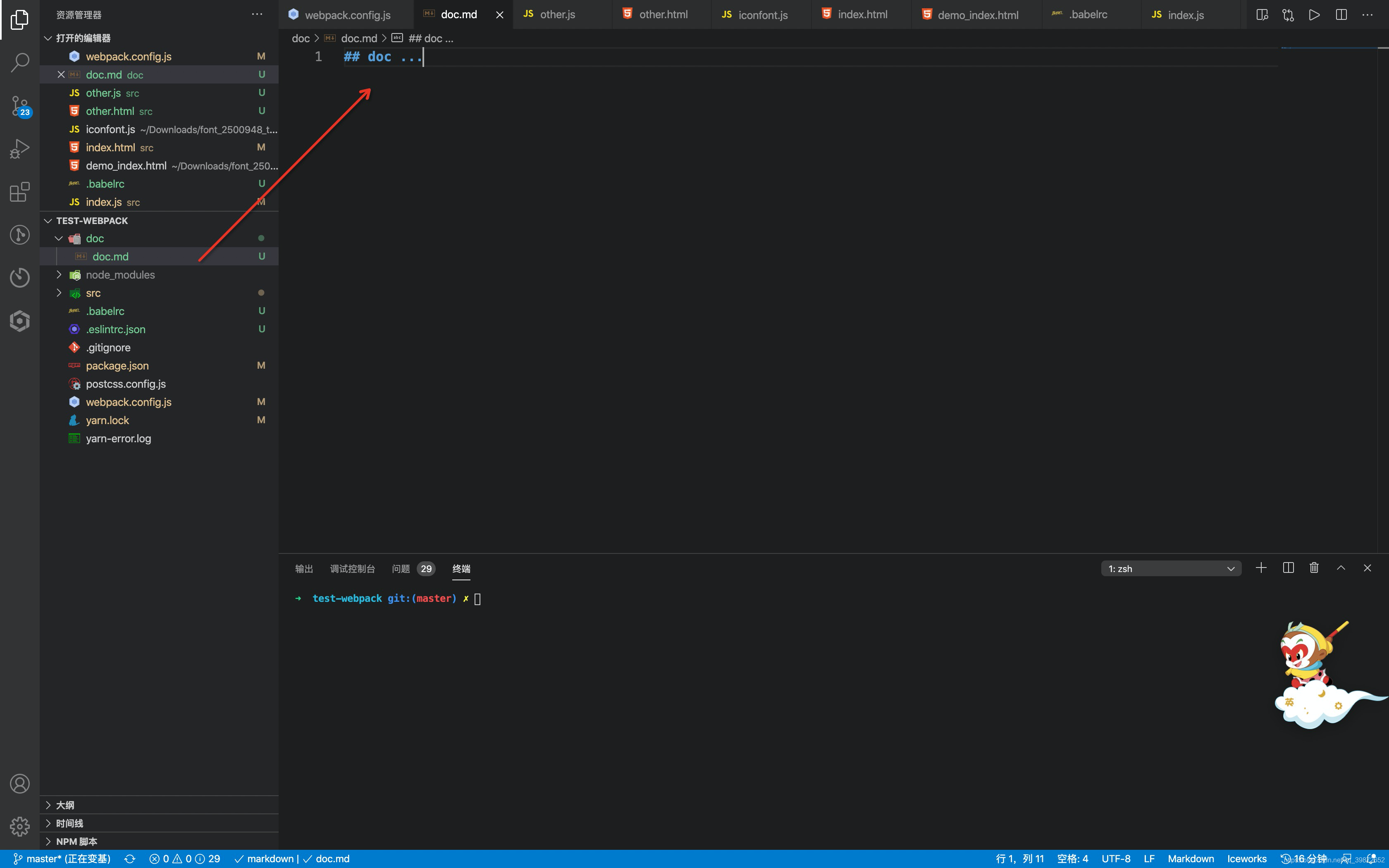Collapse the doc folder

pos(59,238)
